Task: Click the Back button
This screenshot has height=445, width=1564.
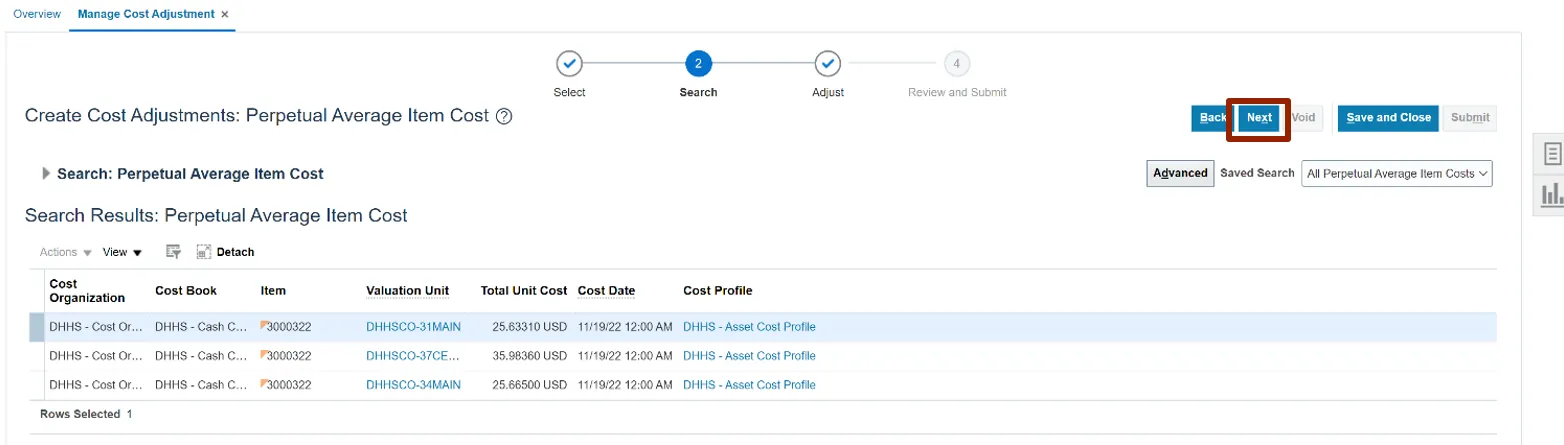Action: coord(1212,118)
